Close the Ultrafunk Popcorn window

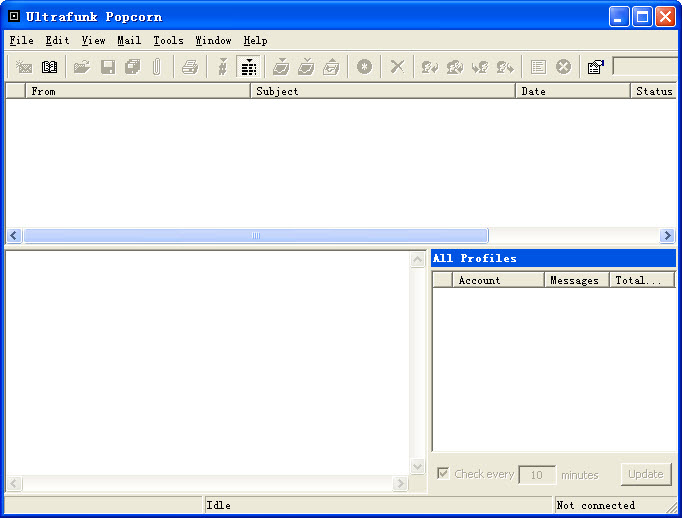[665, 17]
